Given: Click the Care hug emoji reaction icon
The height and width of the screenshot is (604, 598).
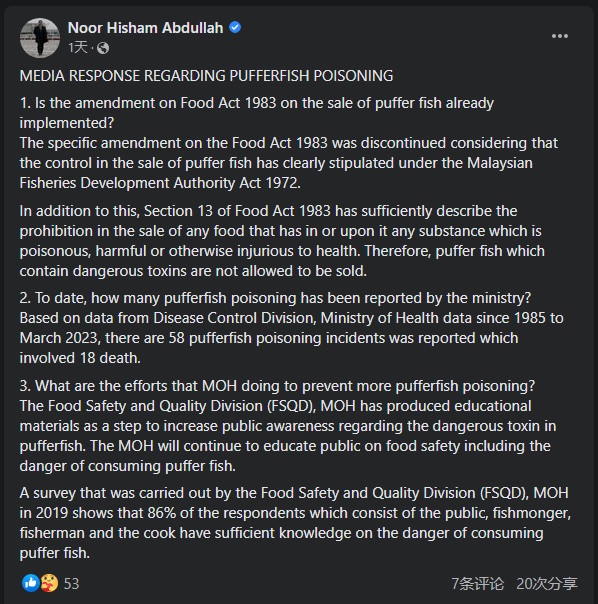Looking at the screenshot, I should [x=49, y=583].
